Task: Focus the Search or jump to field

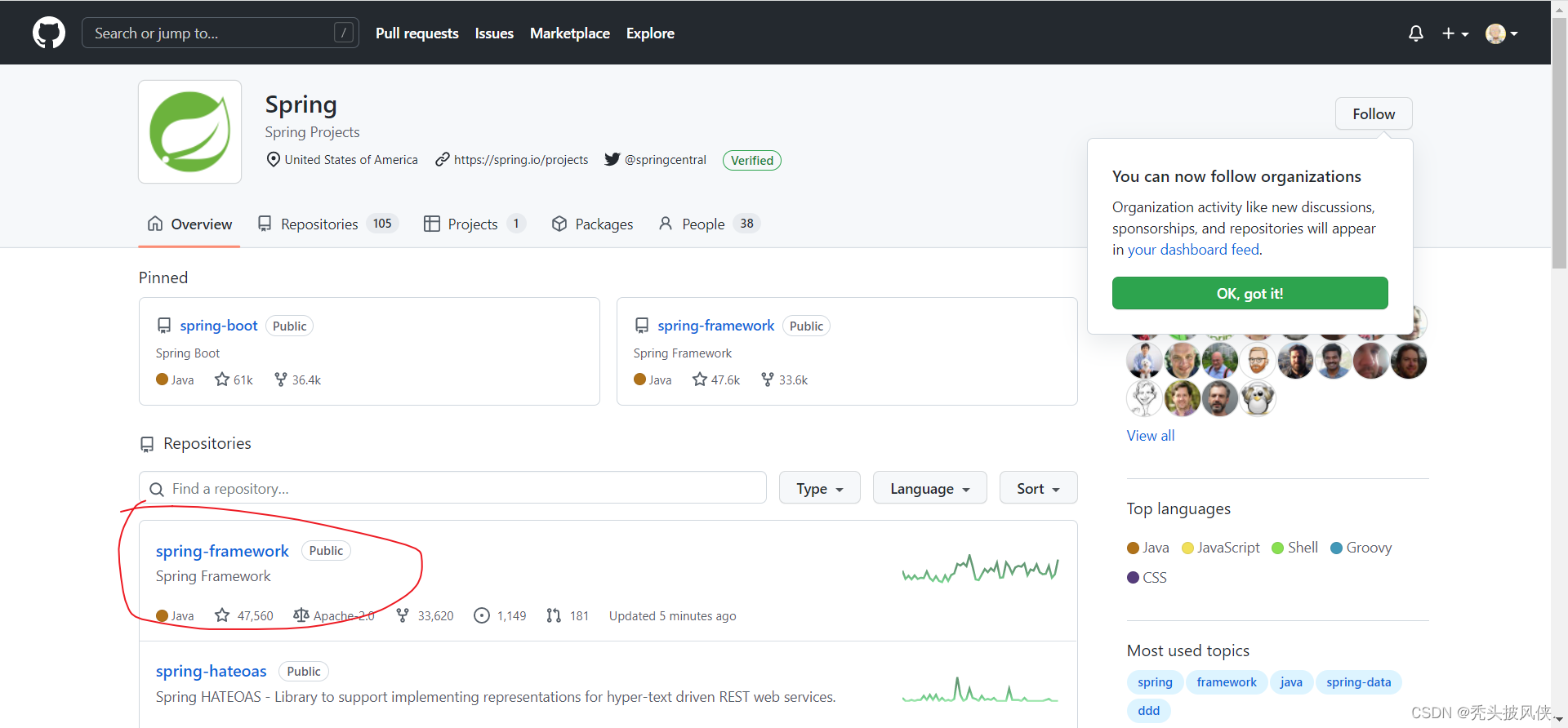Action: 220,33
